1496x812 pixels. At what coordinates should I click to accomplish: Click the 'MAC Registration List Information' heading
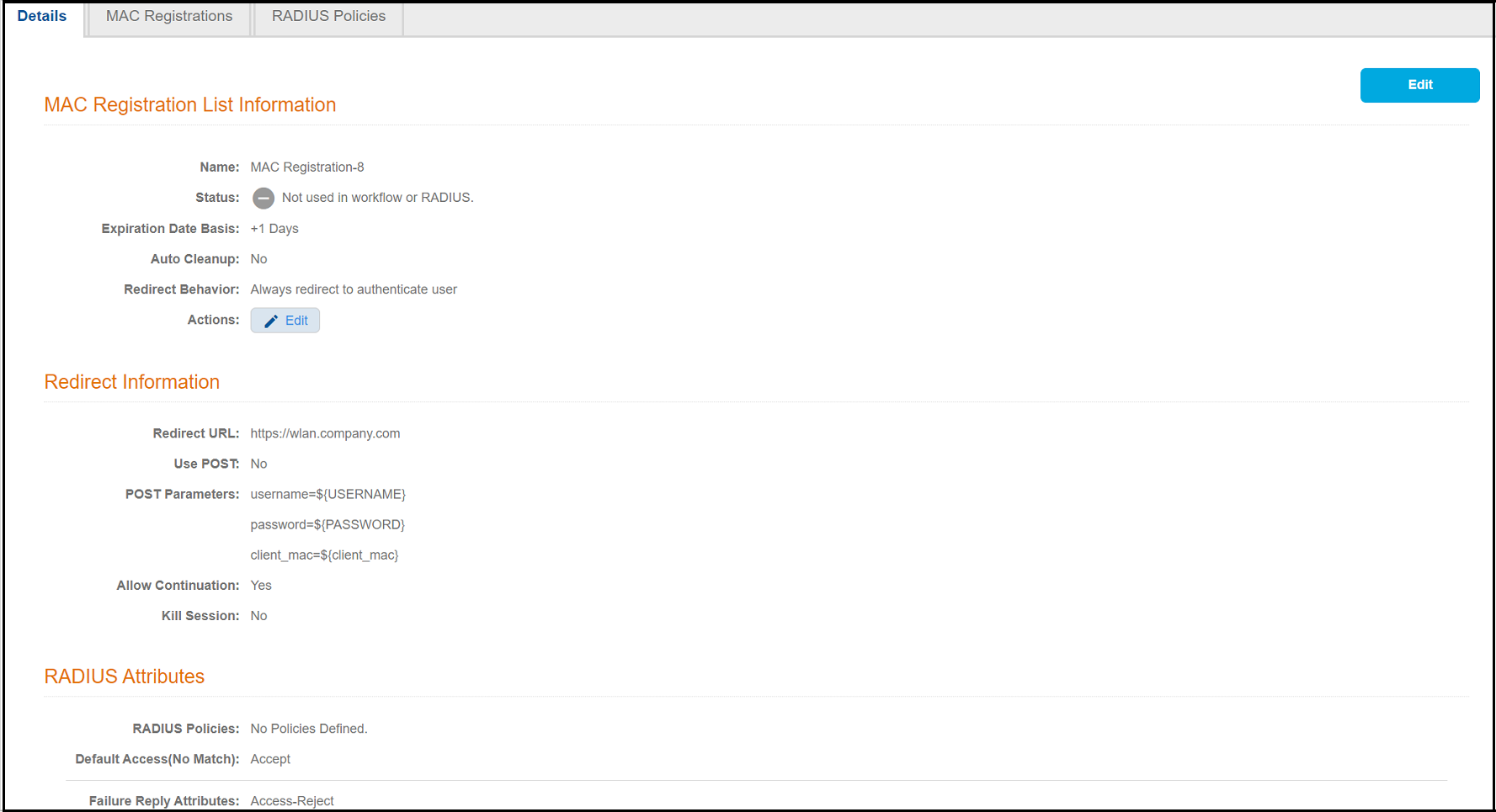click(x=190, y=105)
